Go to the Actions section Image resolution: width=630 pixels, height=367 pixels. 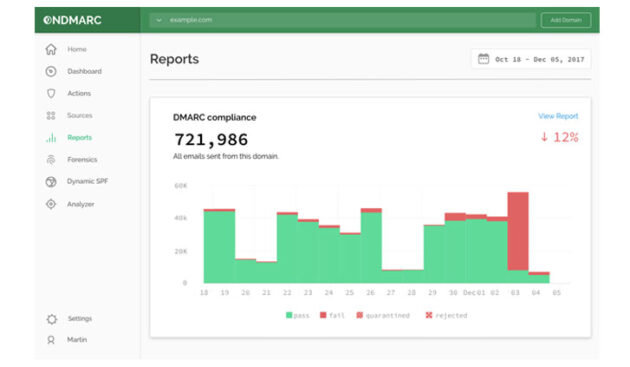(79, 93)
